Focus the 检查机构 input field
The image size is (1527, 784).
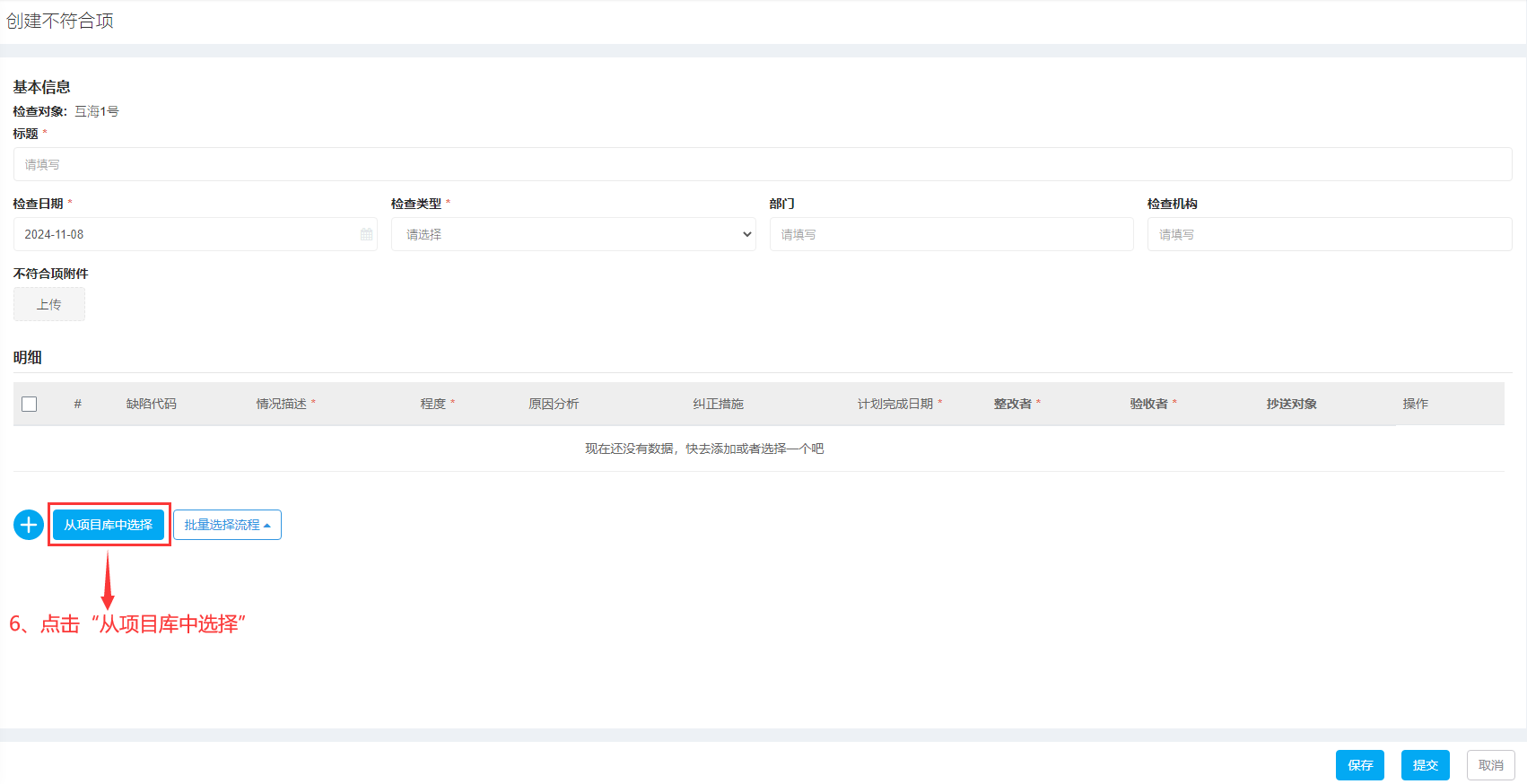[1330, 234]
